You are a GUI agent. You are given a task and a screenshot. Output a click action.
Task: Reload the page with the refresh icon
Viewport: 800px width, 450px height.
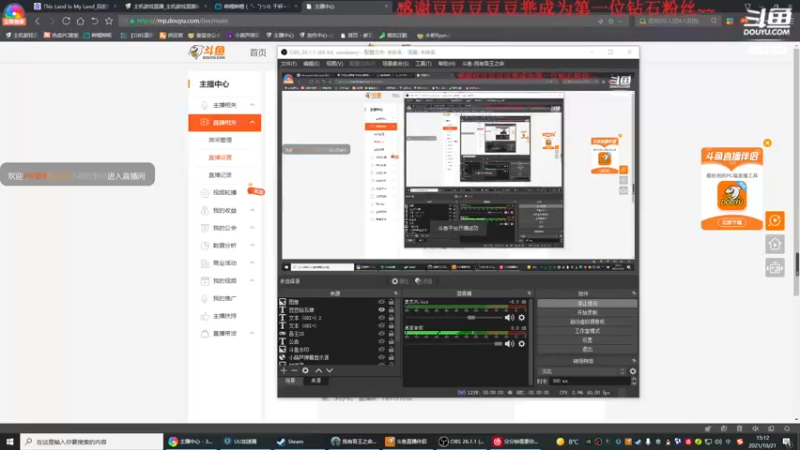66,21
